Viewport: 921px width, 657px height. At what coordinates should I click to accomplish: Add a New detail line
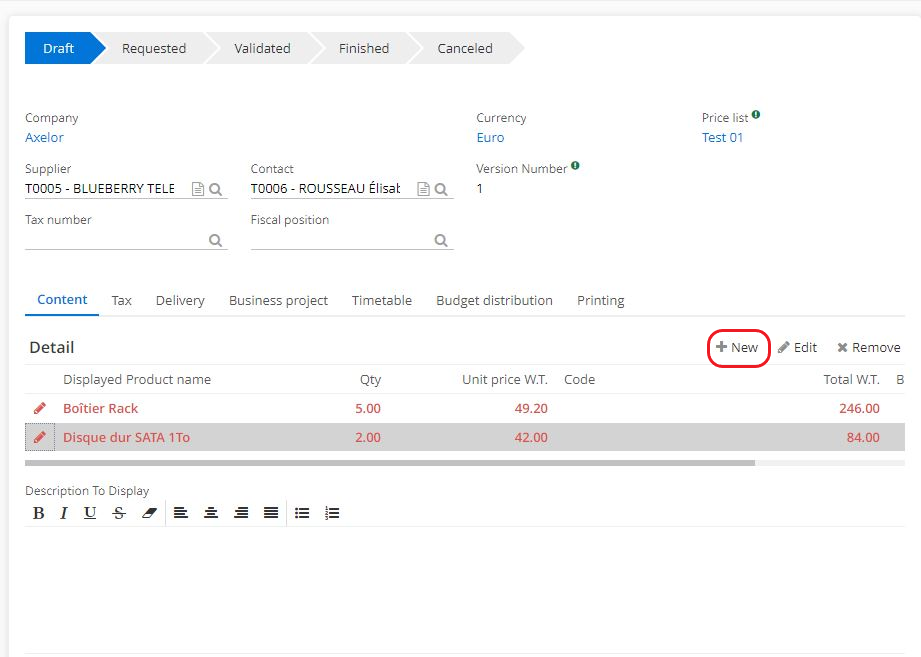(738, 348)
